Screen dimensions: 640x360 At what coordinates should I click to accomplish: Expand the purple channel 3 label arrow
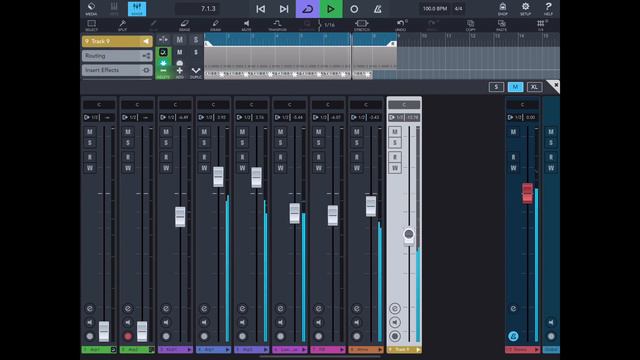point(189,350)
